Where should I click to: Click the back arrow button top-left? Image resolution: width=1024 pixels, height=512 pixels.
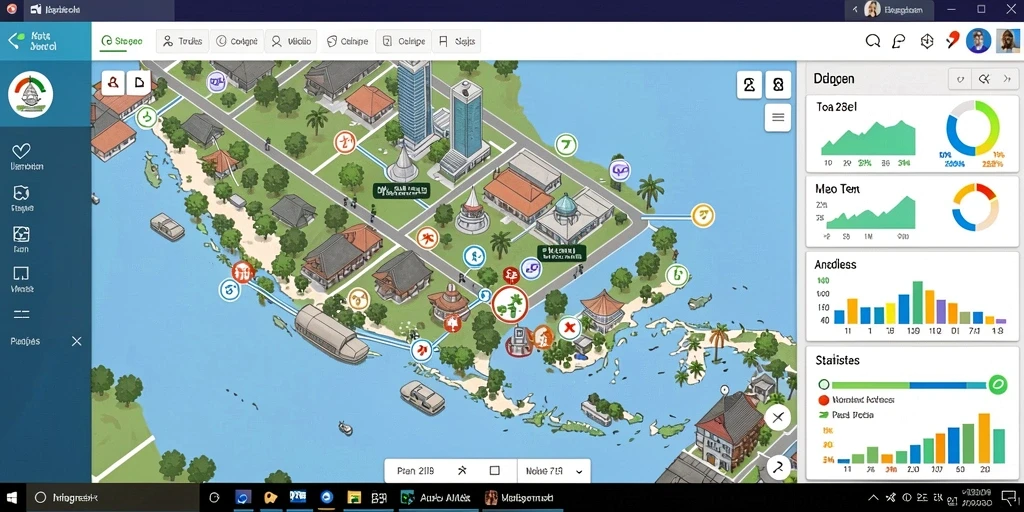pos(14,41)
